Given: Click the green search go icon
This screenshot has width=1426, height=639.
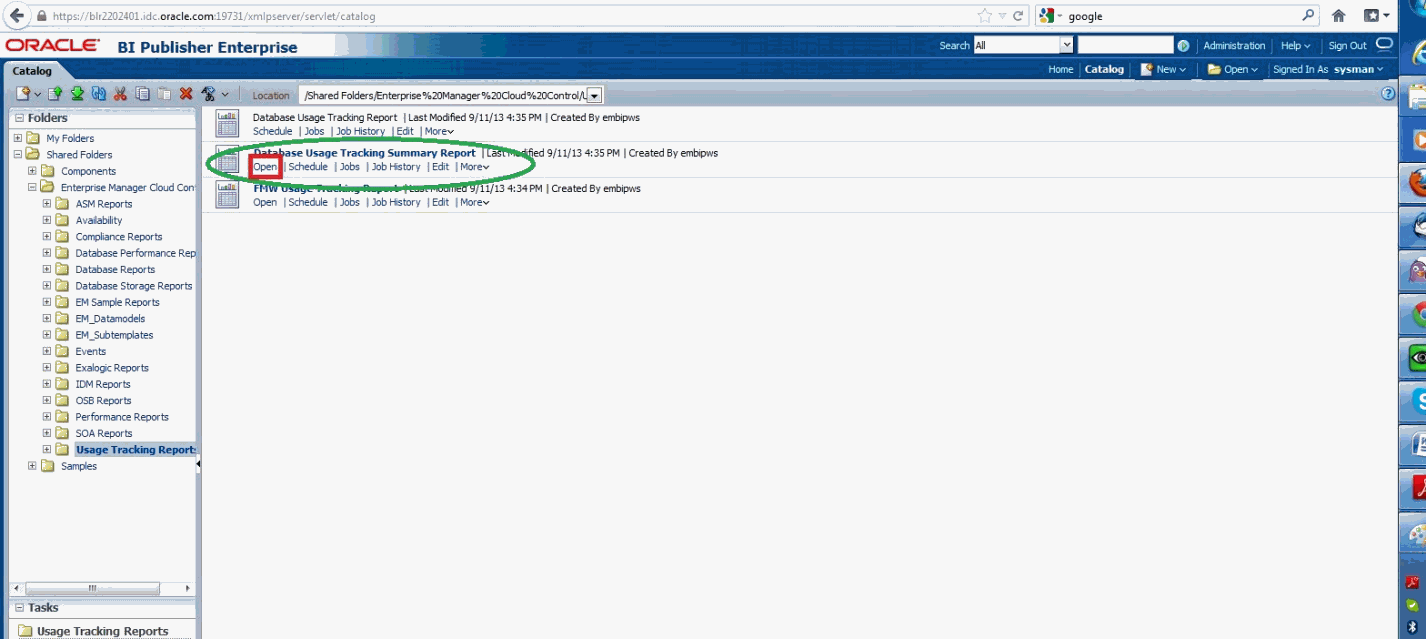Looking at the screenshot, I should [1184, 46].
